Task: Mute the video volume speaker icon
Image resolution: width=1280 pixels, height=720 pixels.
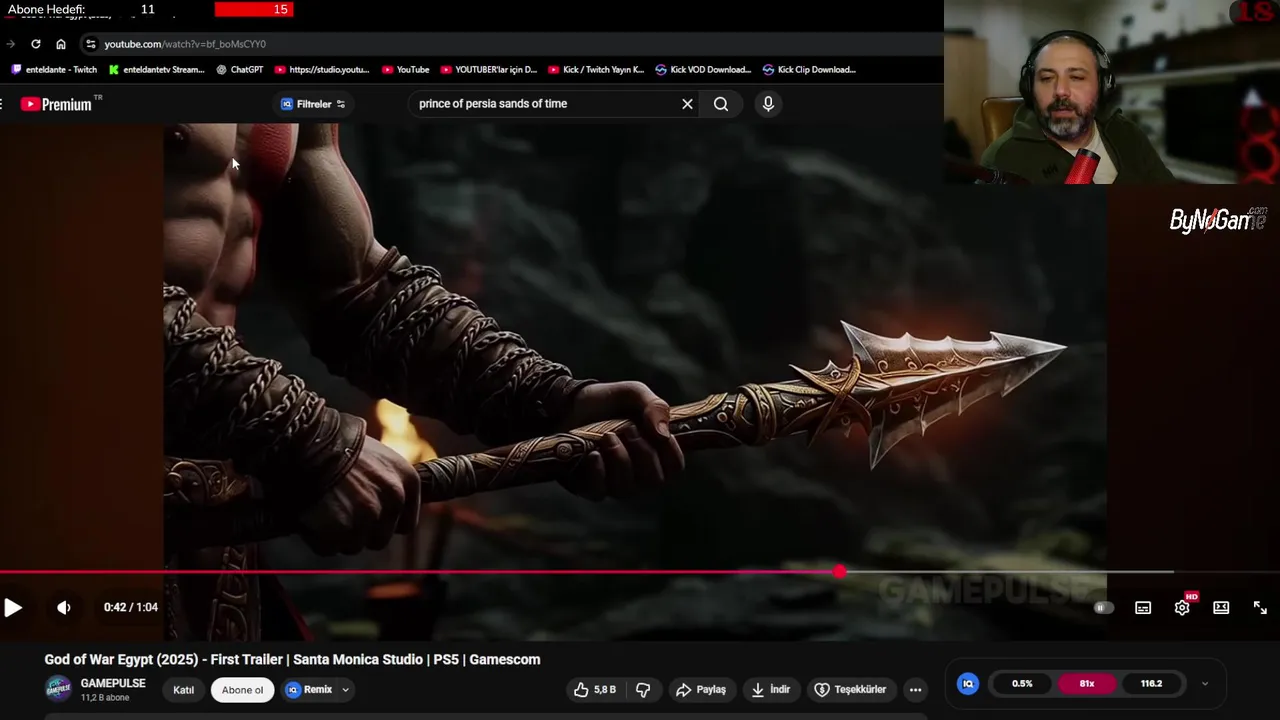Action: 64,607
